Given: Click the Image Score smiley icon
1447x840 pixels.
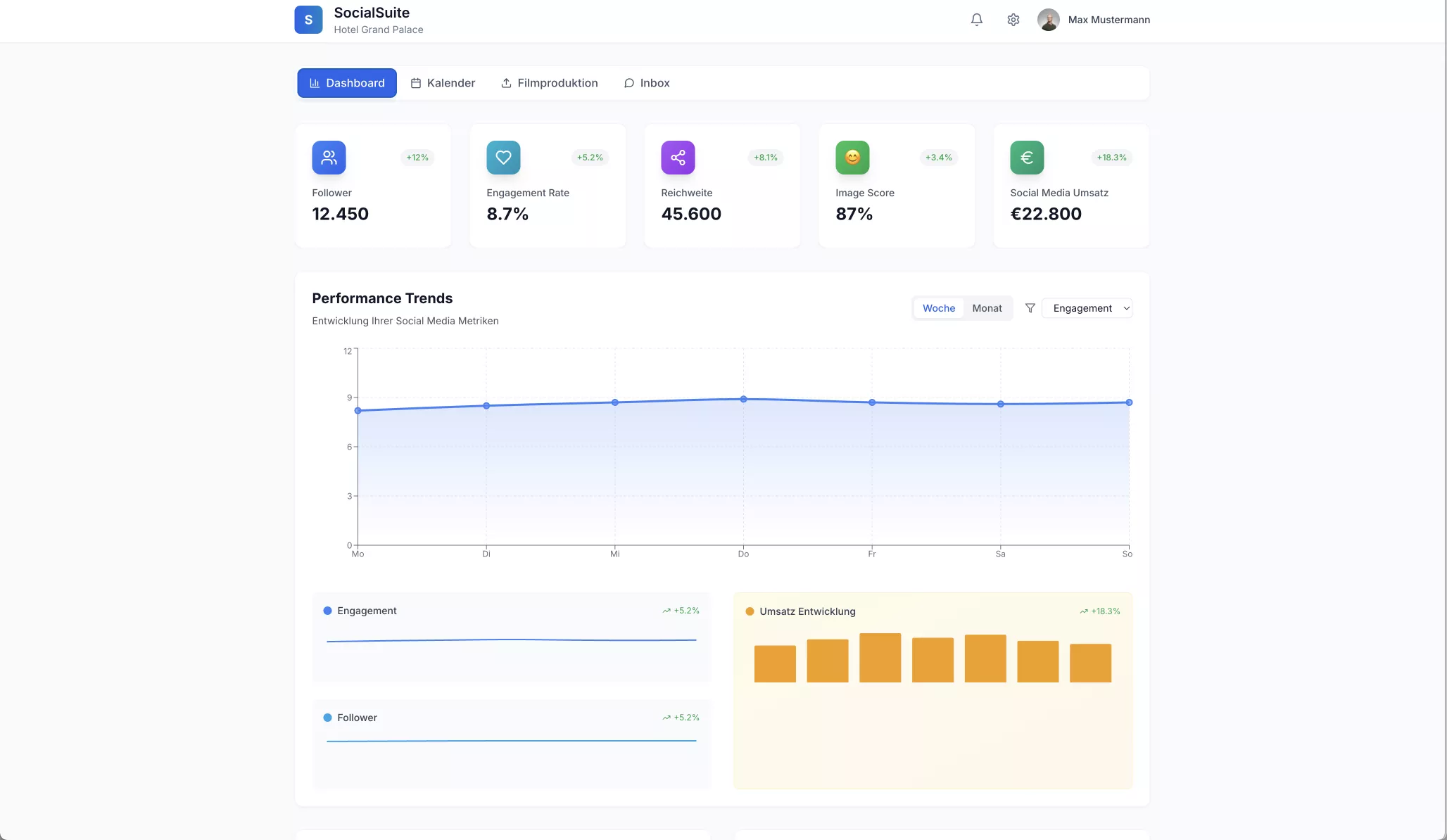Looking at the screenshot, I should (852, 158).
